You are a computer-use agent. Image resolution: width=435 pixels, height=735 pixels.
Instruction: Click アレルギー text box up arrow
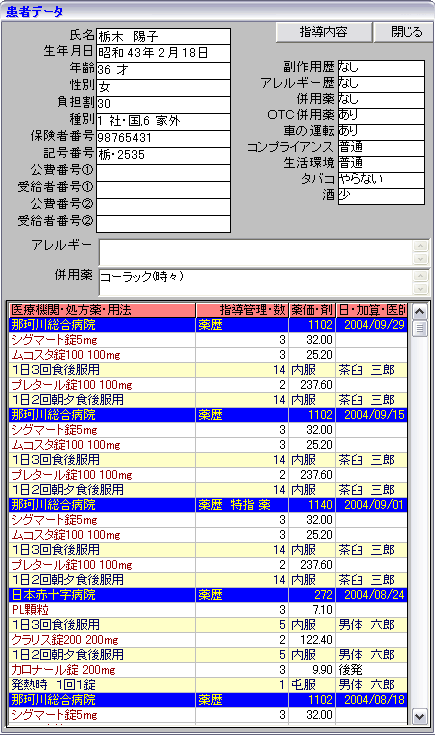pos(420,246)
